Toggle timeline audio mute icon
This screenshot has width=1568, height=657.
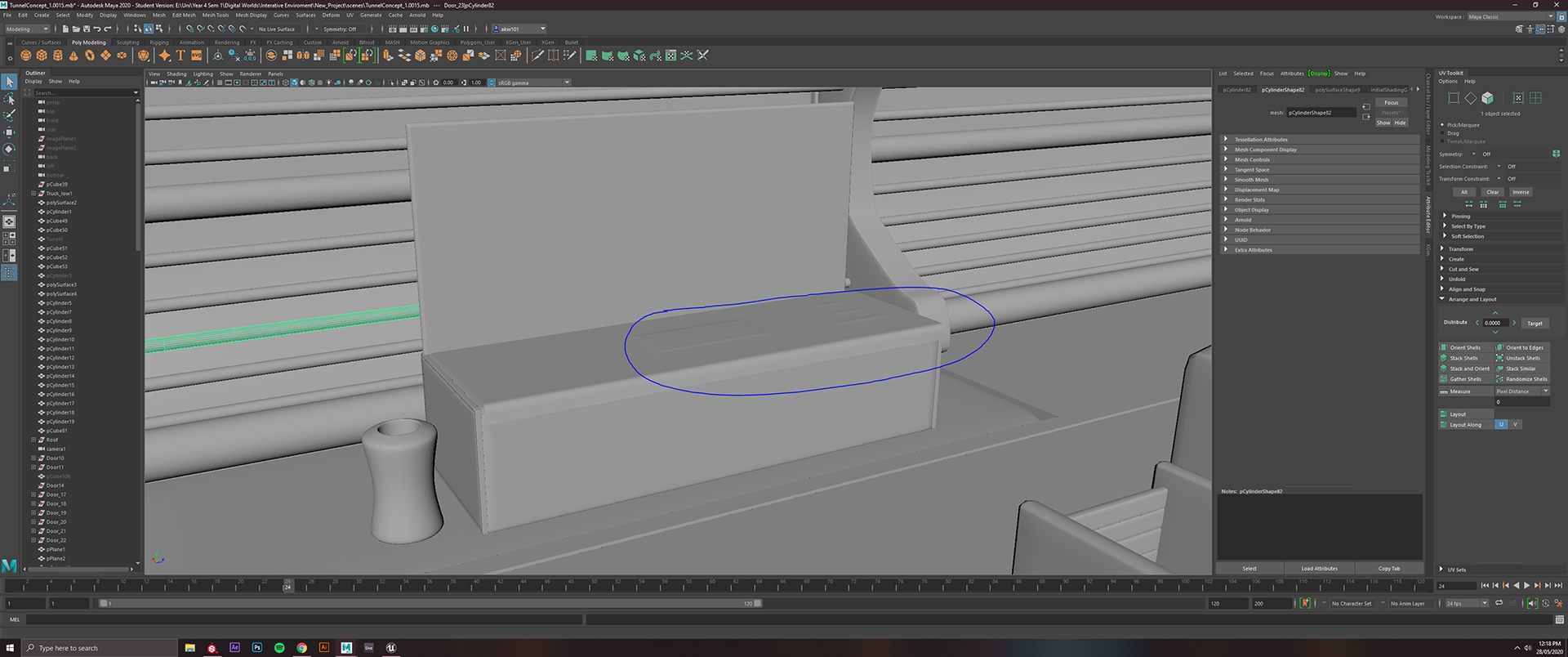(x=1531, y=603)
